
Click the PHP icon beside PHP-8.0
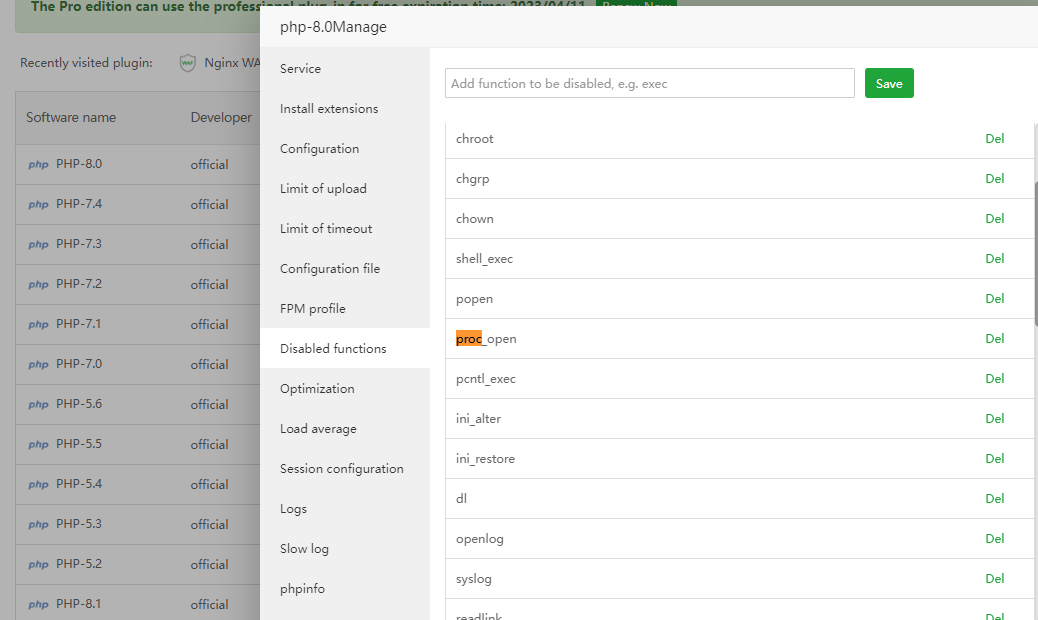(38, 165)
